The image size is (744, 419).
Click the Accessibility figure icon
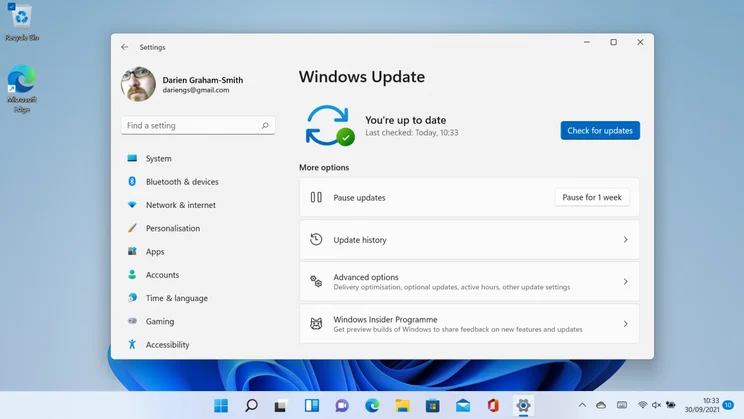[132, 344]
